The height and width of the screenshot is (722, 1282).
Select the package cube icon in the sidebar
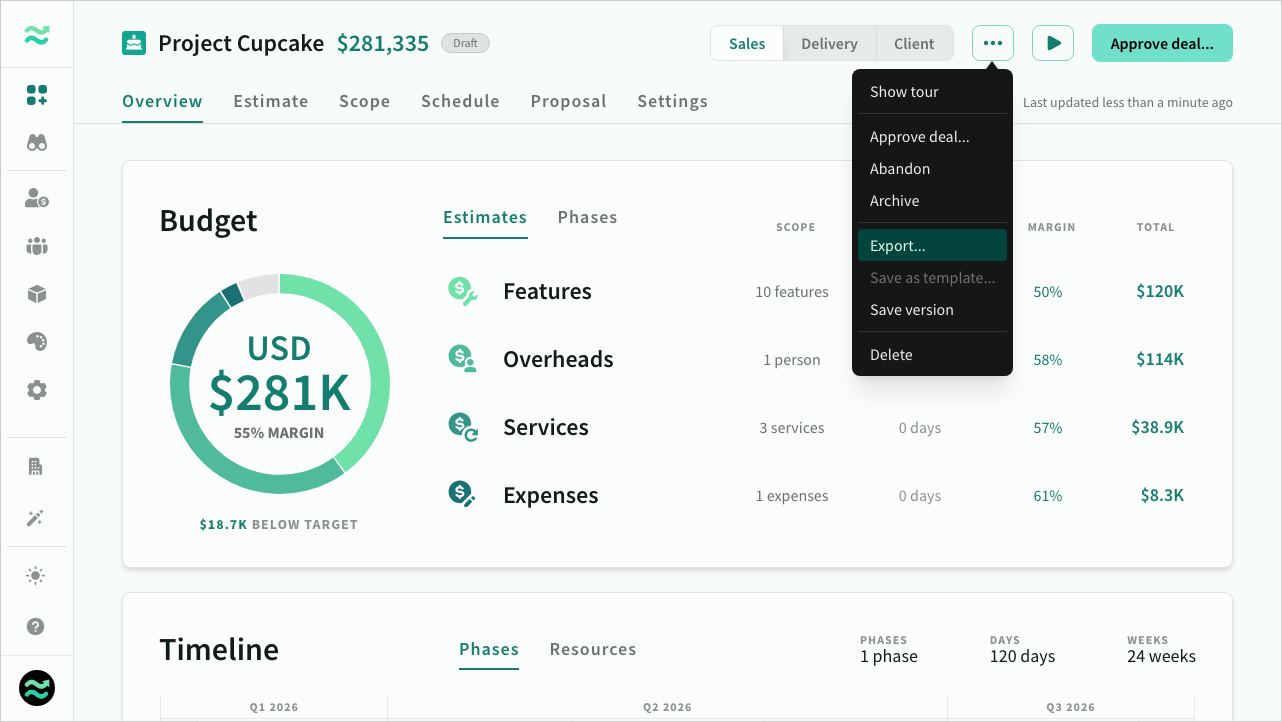[36, 294]
